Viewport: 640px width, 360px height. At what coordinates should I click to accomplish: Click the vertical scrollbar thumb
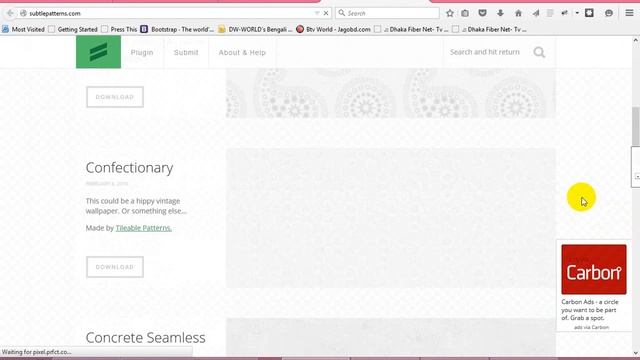pos(636,126)
